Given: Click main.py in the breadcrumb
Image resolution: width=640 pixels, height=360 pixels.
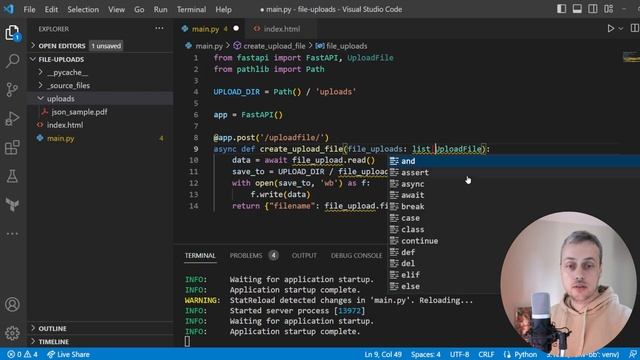Looking at the screenshot, I should 209,46.
